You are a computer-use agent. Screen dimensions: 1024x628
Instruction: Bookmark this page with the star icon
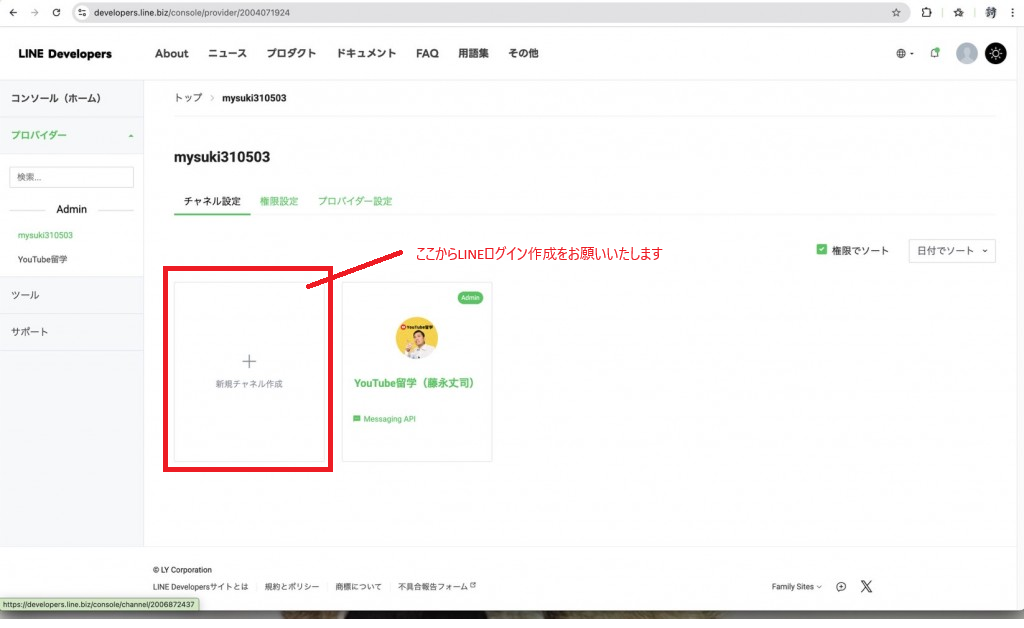tap(896, 12)
